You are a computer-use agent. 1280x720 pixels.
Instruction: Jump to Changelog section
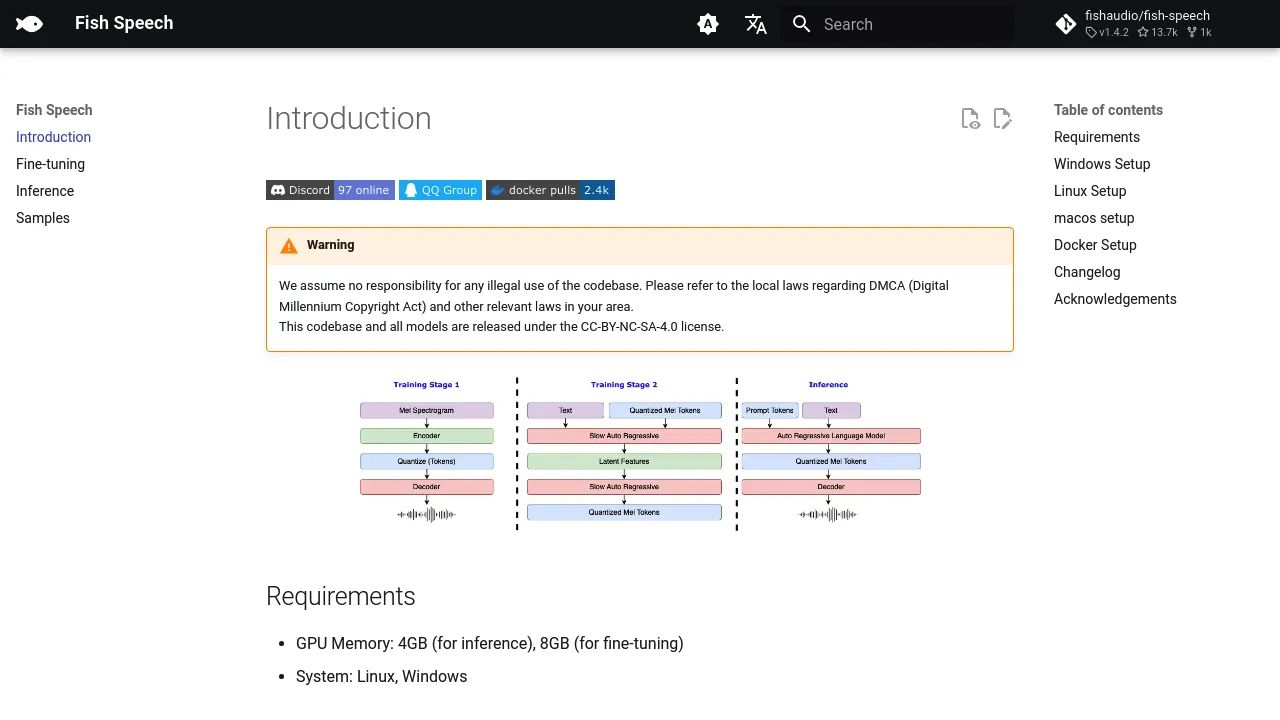coord(1087,272)
